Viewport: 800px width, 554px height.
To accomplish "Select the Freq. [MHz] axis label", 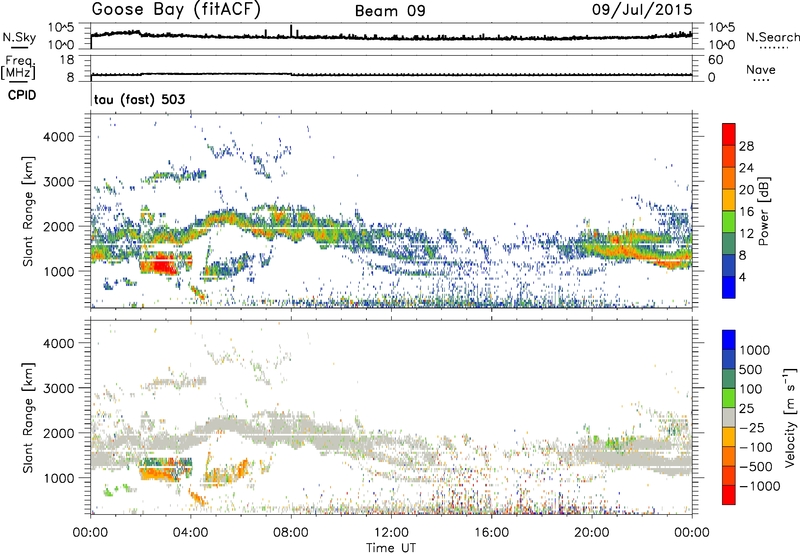I will click(18, 68).
